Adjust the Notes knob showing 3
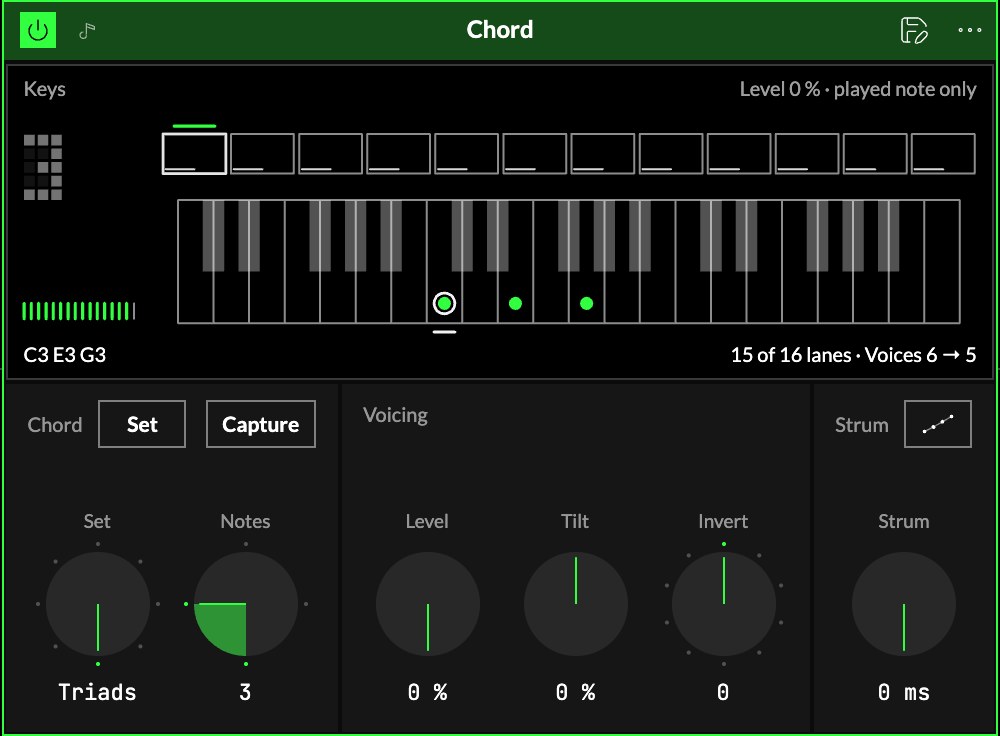 (246, 604)
